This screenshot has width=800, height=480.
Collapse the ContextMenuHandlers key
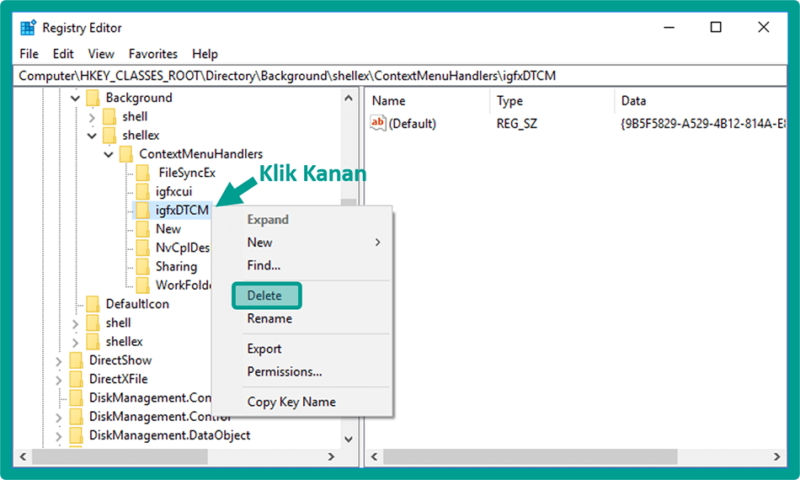[x=109, y=154]
